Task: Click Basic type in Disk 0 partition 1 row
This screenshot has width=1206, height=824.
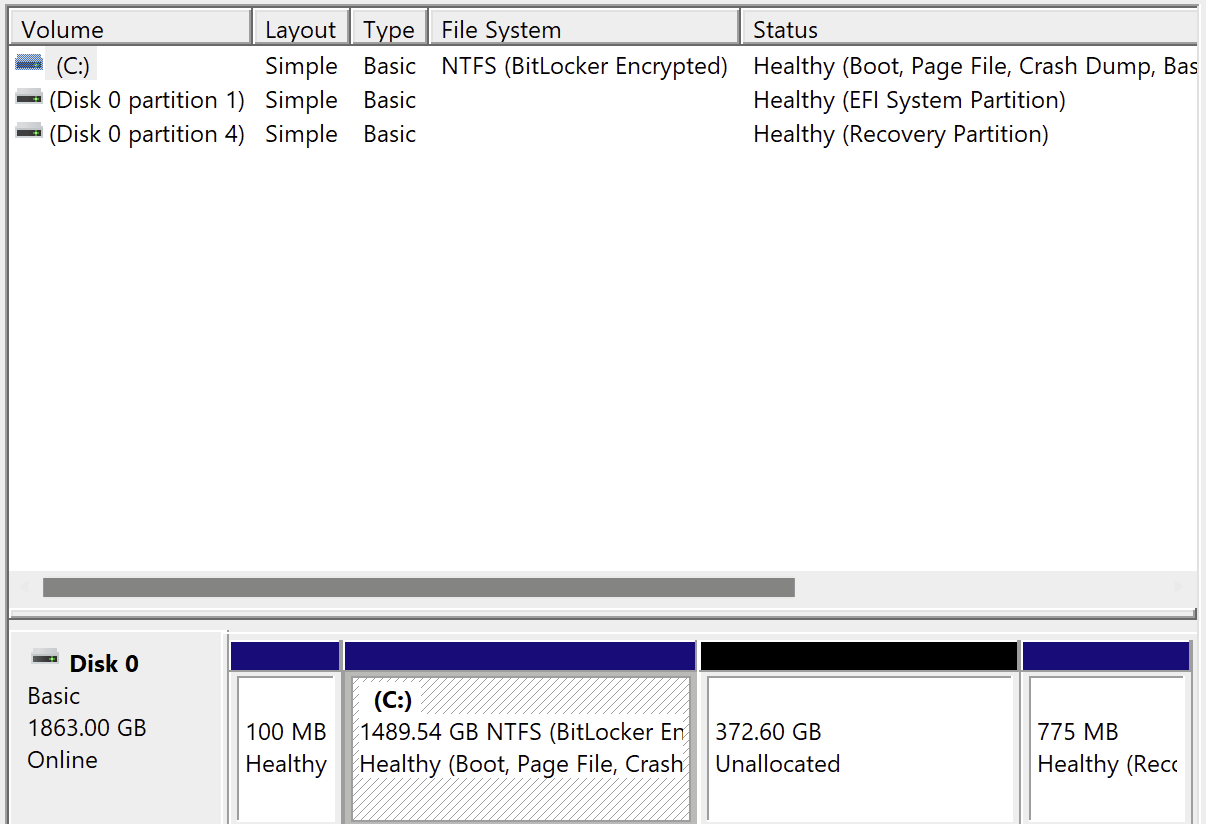Action: point(389,100)
